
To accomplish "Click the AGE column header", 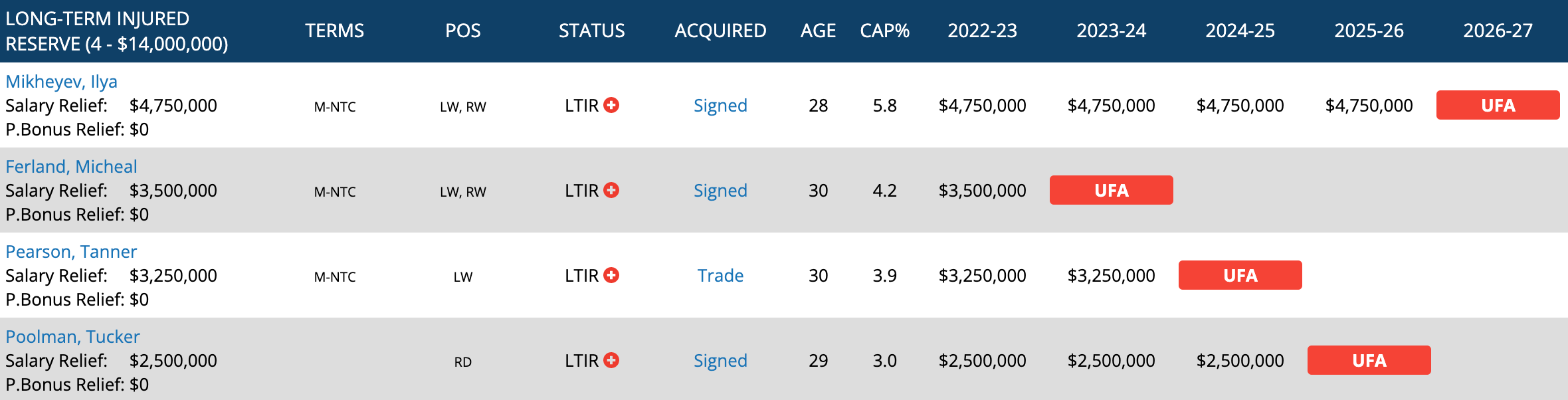I will pos(818,31).
